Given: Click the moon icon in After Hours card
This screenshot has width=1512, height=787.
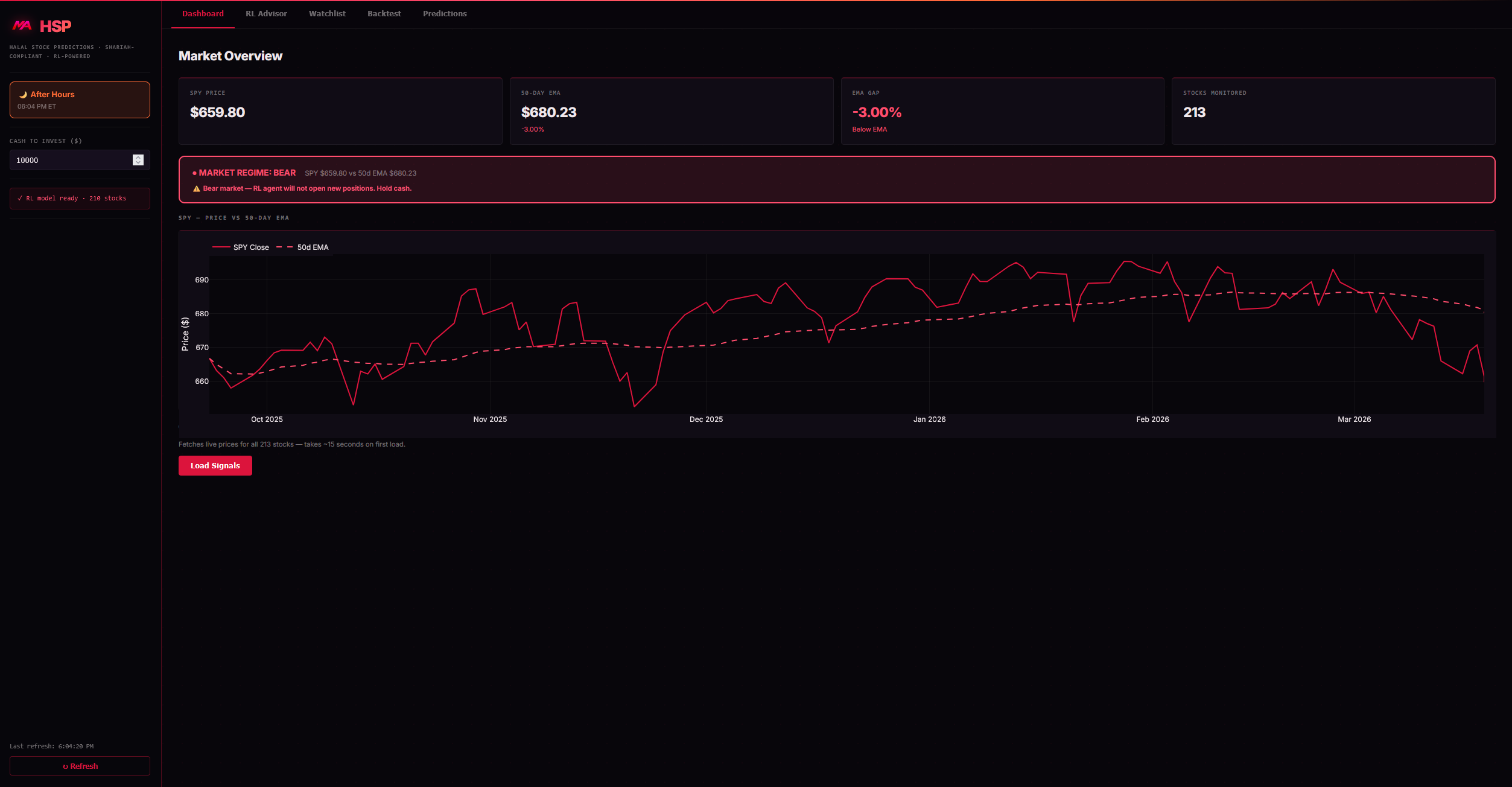Looking at the screenshot, I should [x=24, y=94].
